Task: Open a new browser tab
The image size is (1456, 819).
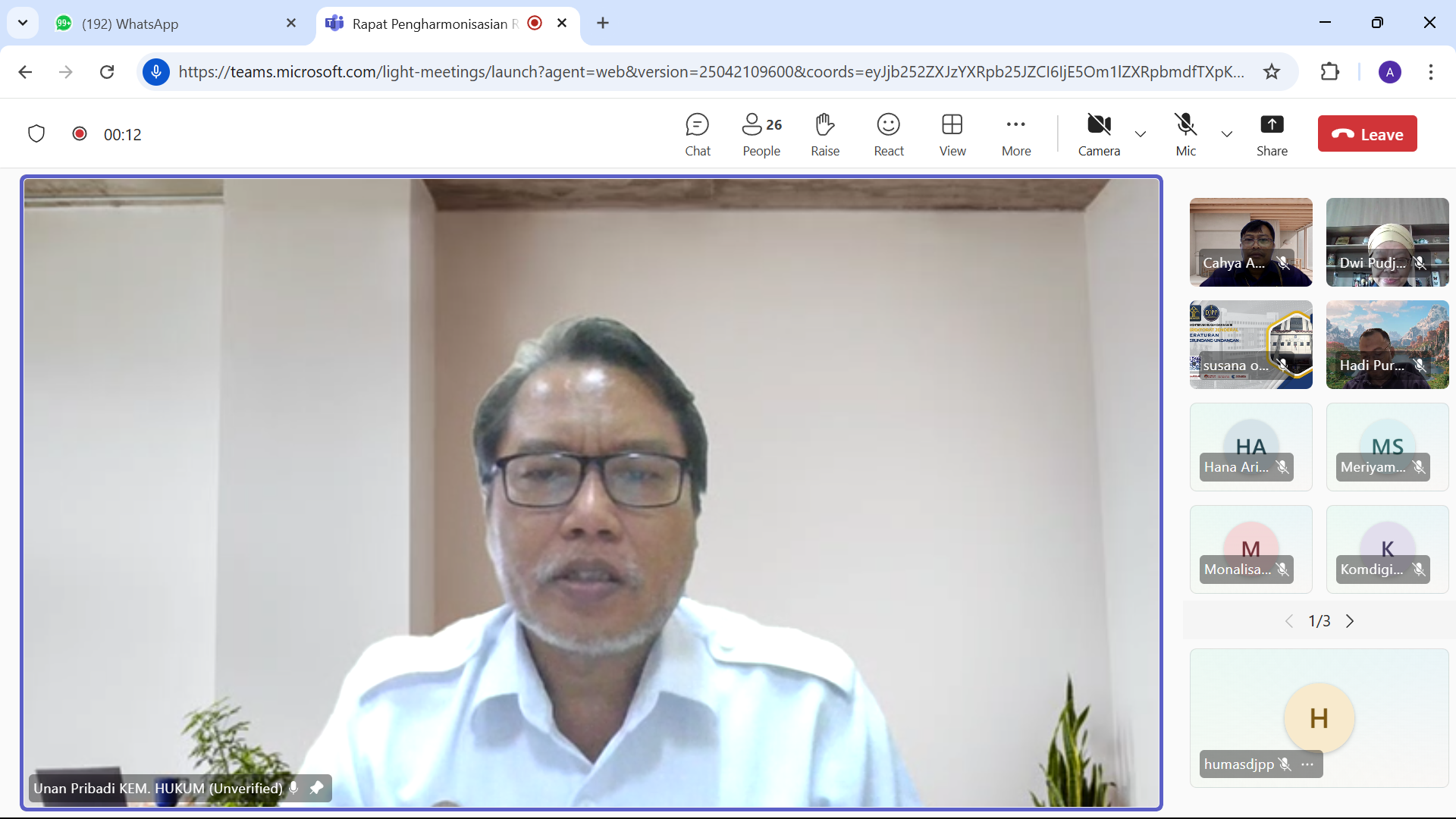Action: (x=603, y=24)
